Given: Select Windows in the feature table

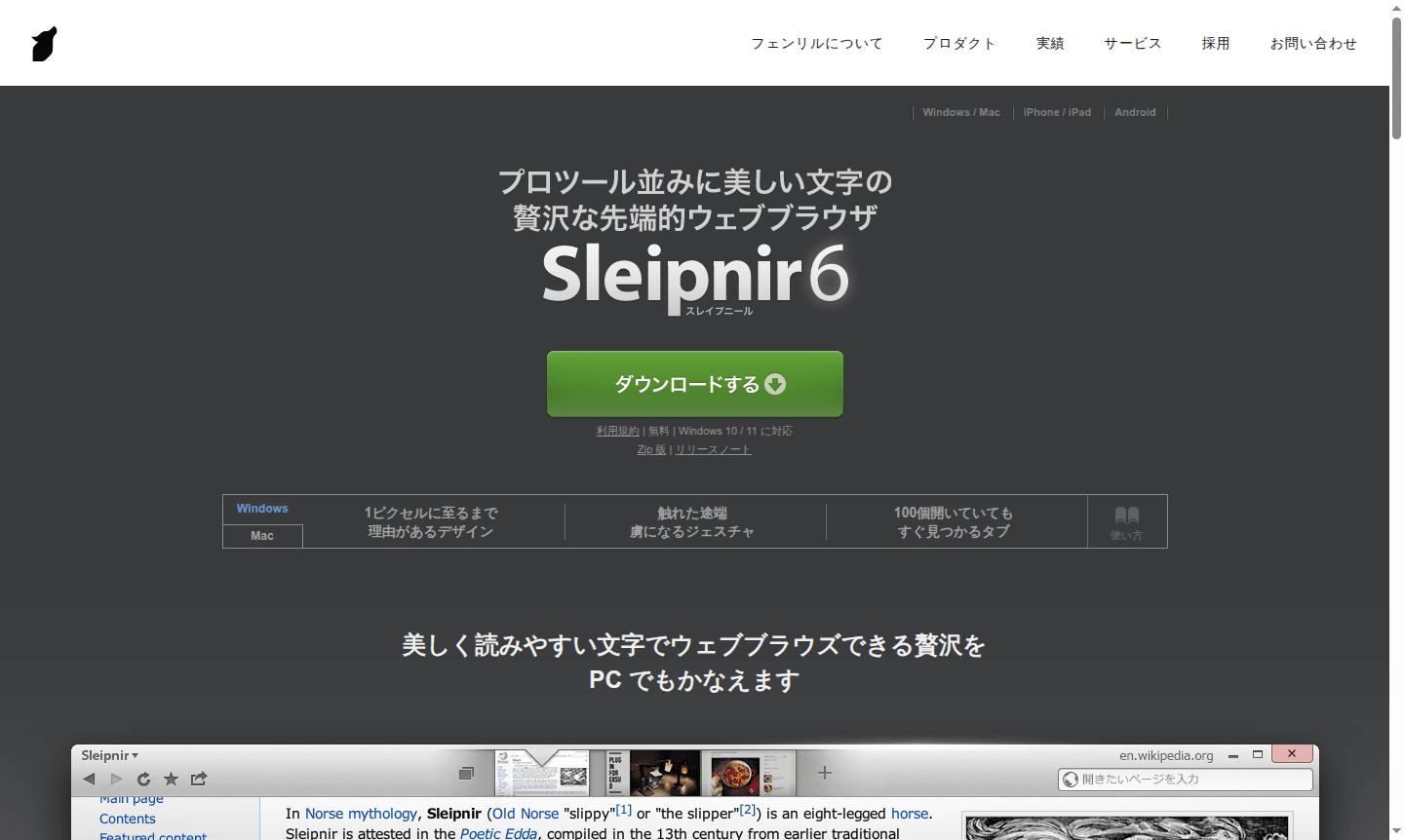Looking at the screenshot, I should click(261, 508).
